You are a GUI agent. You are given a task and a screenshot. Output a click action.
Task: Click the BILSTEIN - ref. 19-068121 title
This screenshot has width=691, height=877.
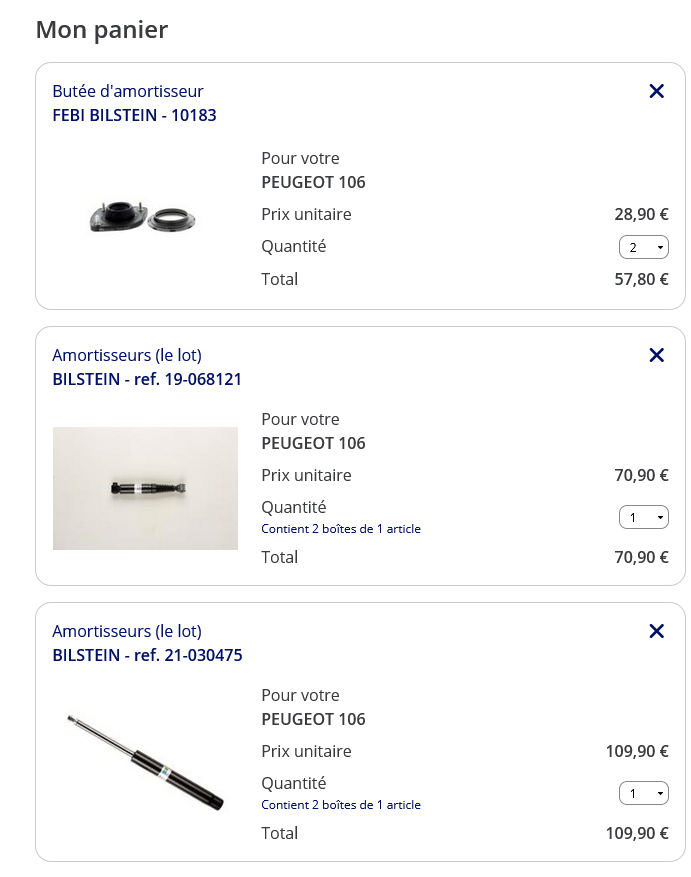coord(147,379)
